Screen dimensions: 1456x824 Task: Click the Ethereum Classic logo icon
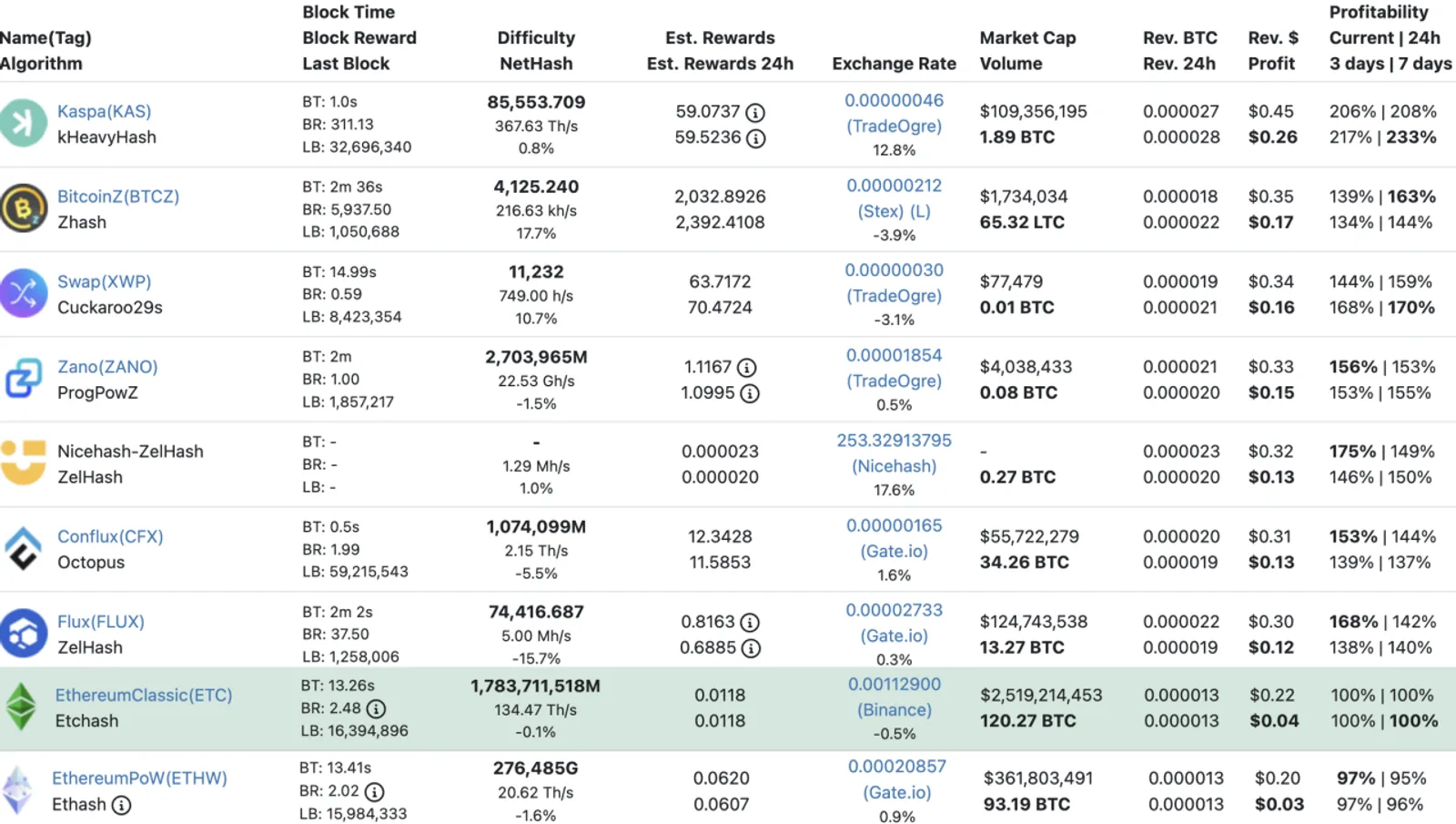click(x=21, y=707)
